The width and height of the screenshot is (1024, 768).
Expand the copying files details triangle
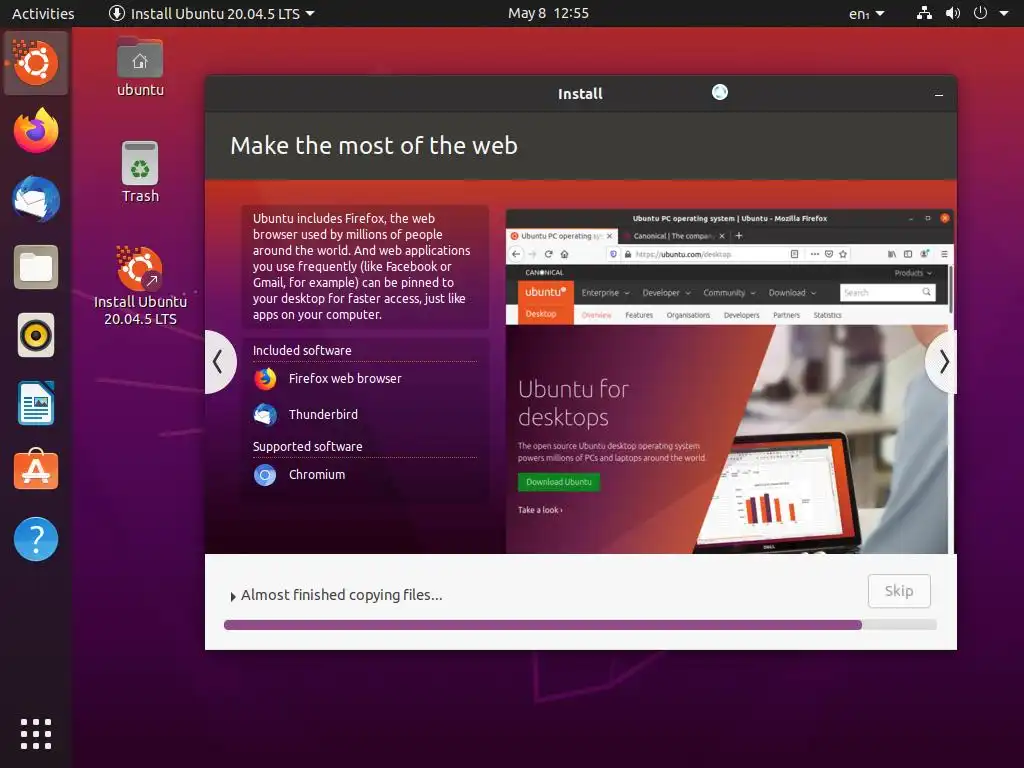[232, 596]
